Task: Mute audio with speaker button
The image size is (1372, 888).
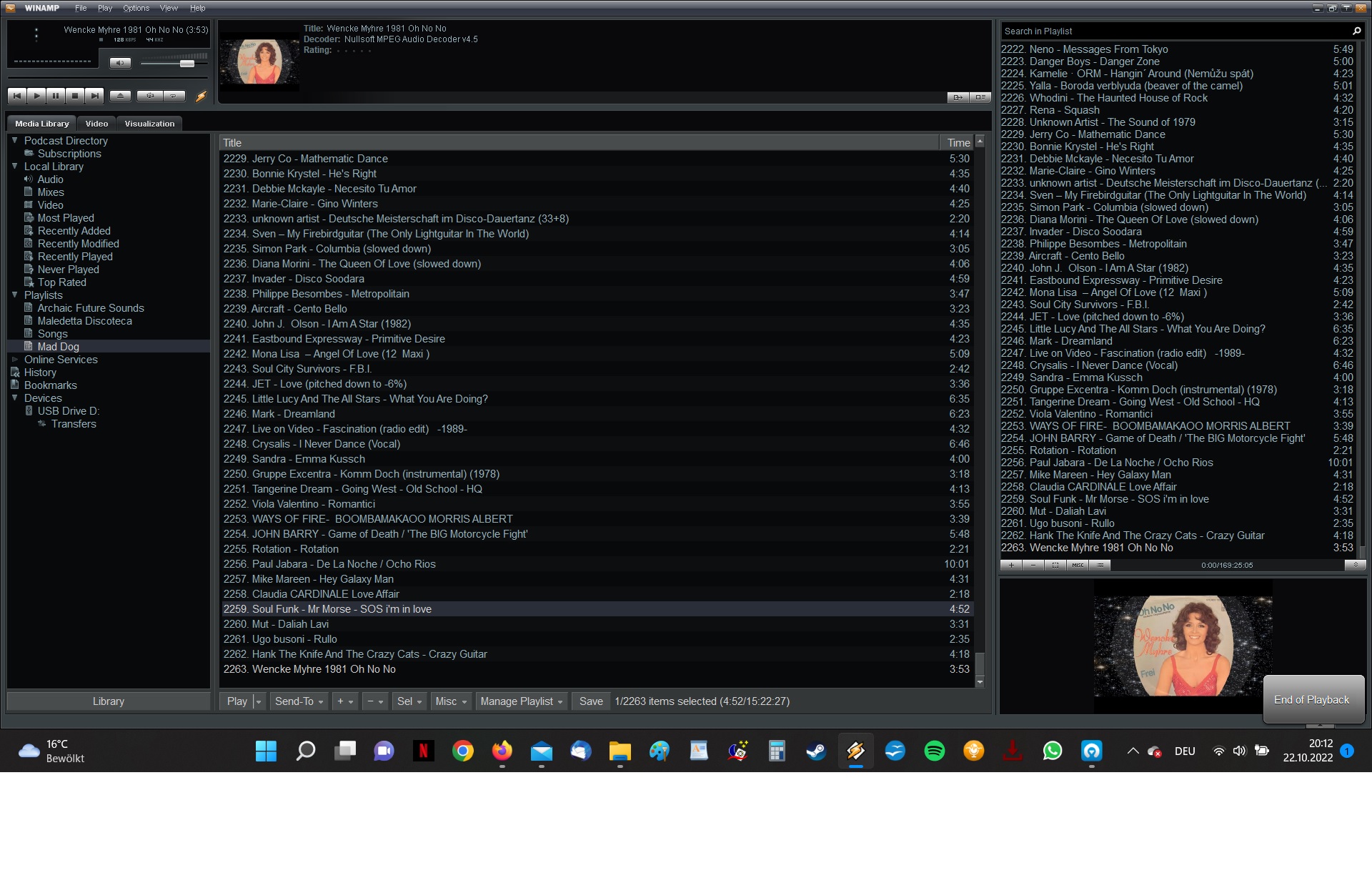Action: (x=120, y=63)
